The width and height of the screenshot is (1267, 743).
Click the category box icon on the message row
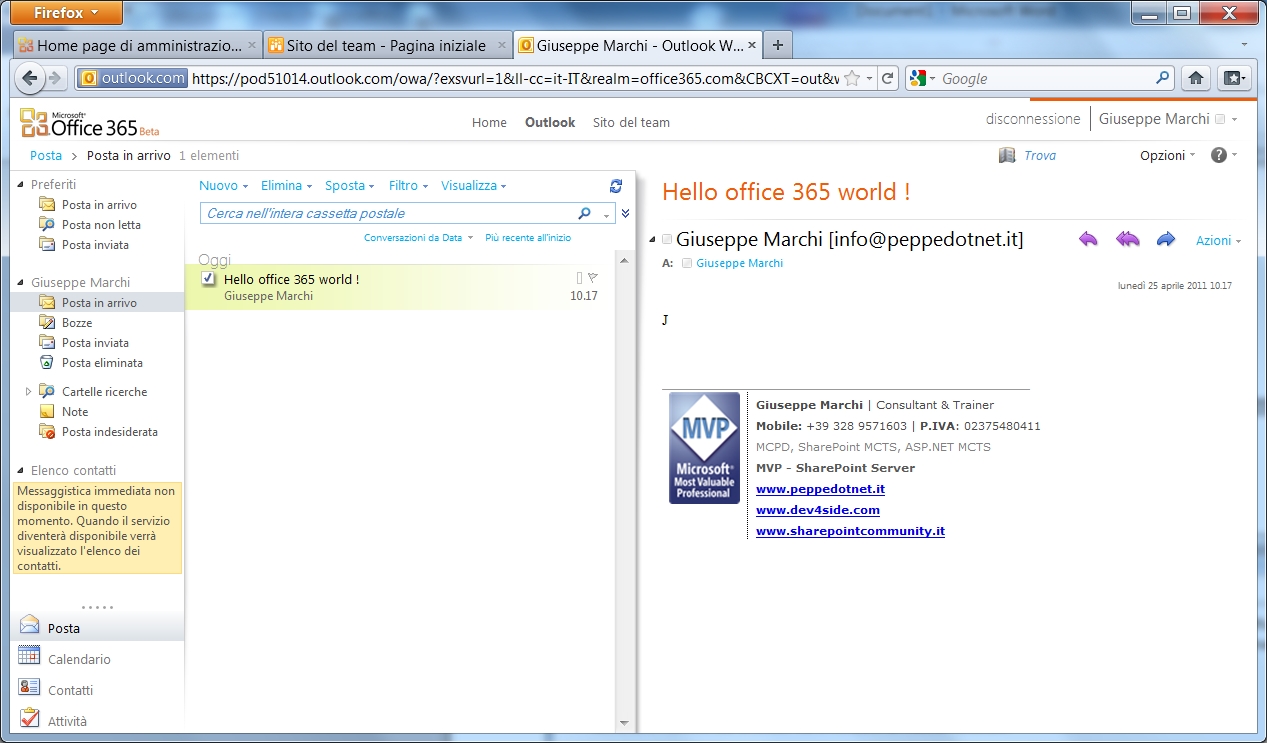(x=579, y=278)
